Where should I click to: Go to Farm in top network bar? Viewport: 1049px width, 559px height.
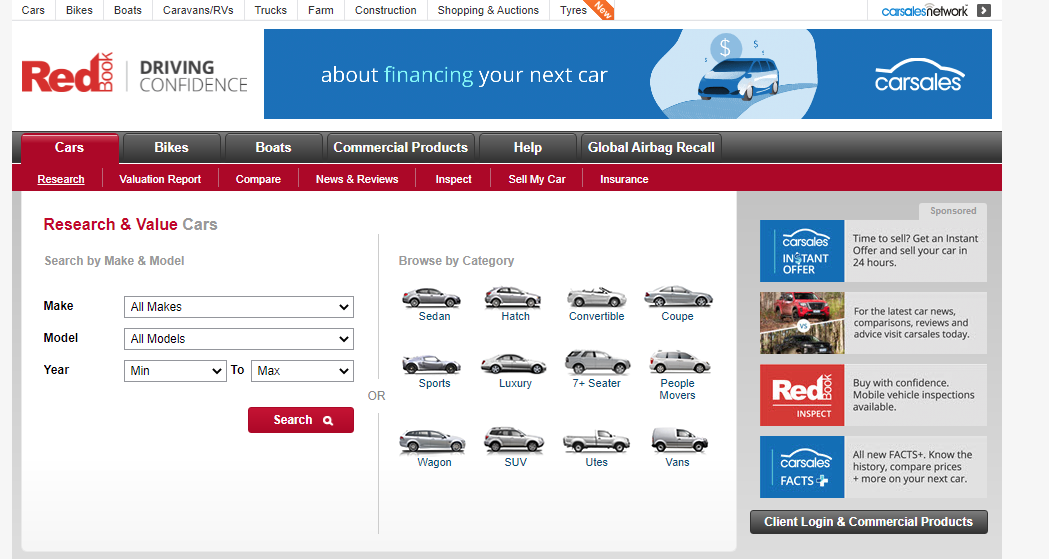(320, 10)
